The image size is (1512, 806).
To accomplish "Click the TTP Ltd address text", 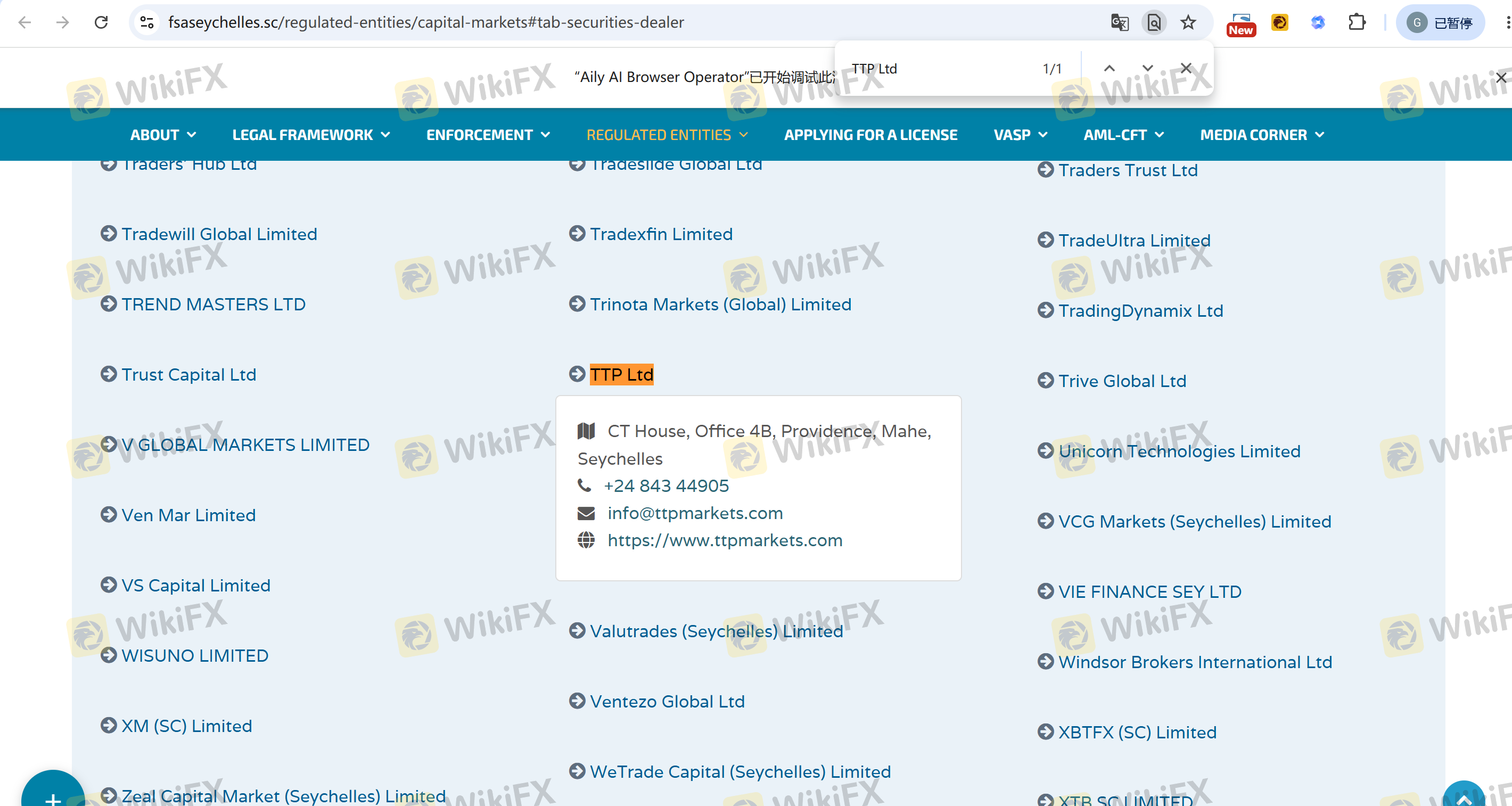I will (755, 445).
